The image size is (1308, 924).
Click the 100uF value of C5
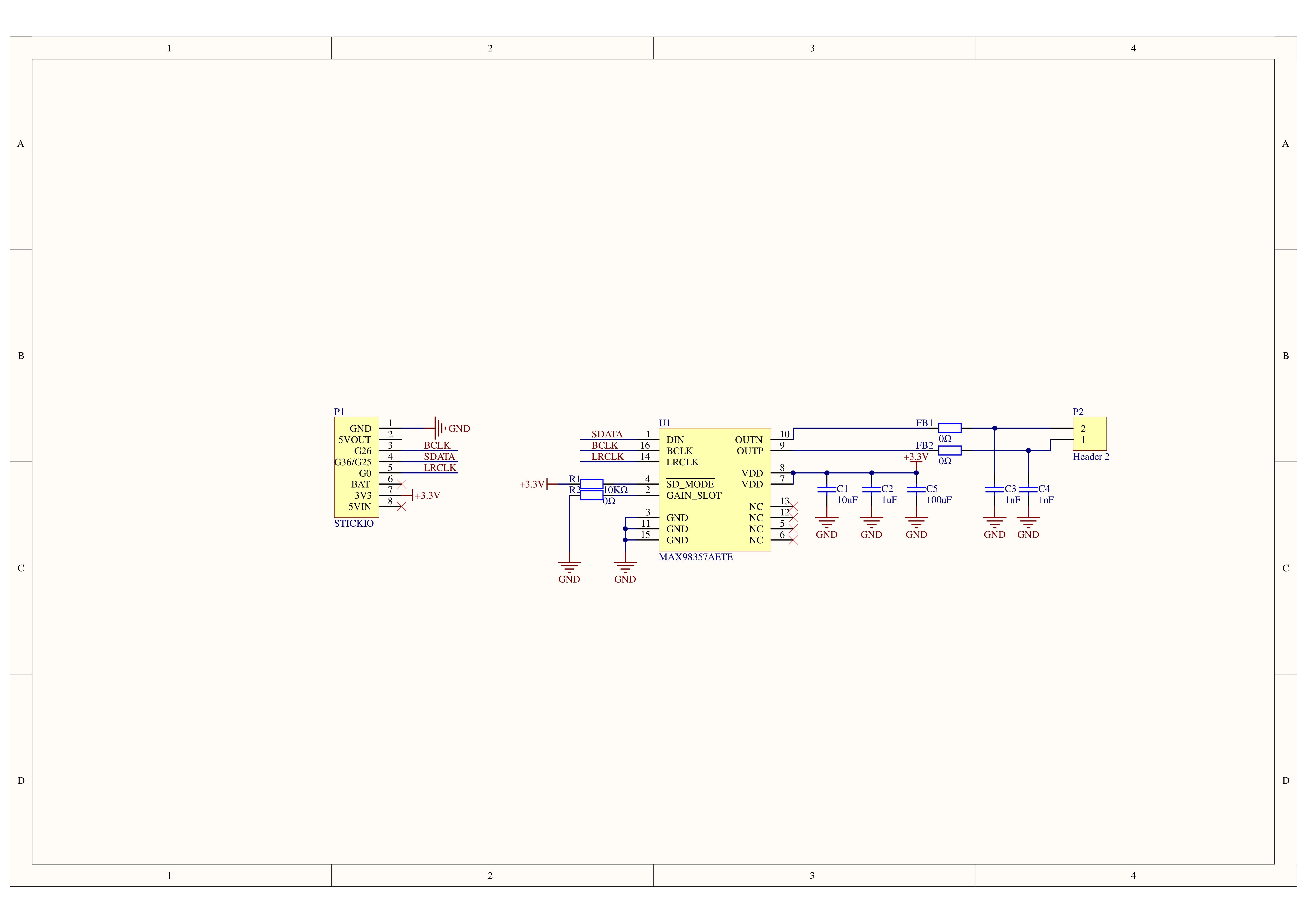(939, 500)
